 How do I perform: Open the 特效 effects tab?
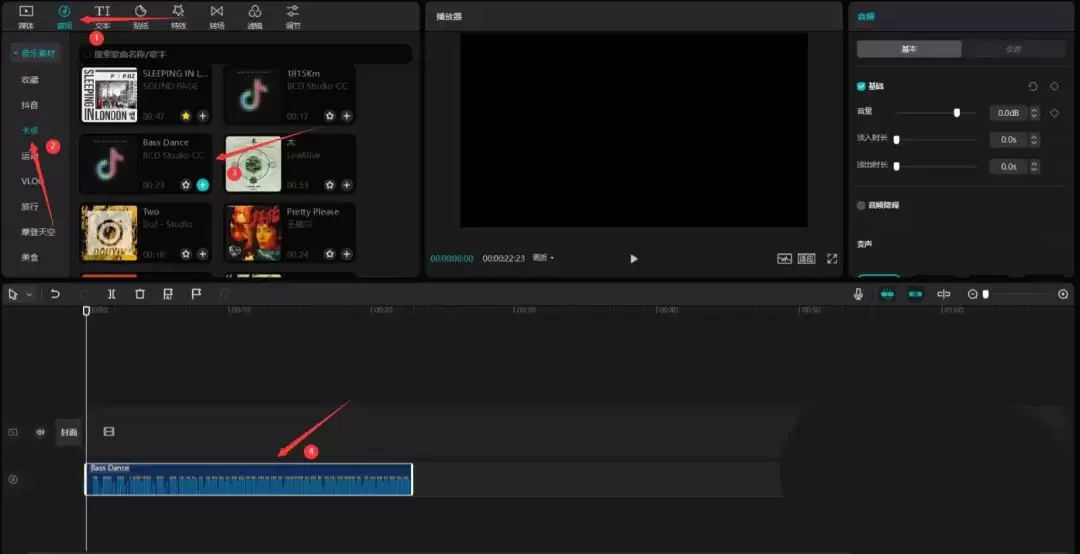pos(178,17)
